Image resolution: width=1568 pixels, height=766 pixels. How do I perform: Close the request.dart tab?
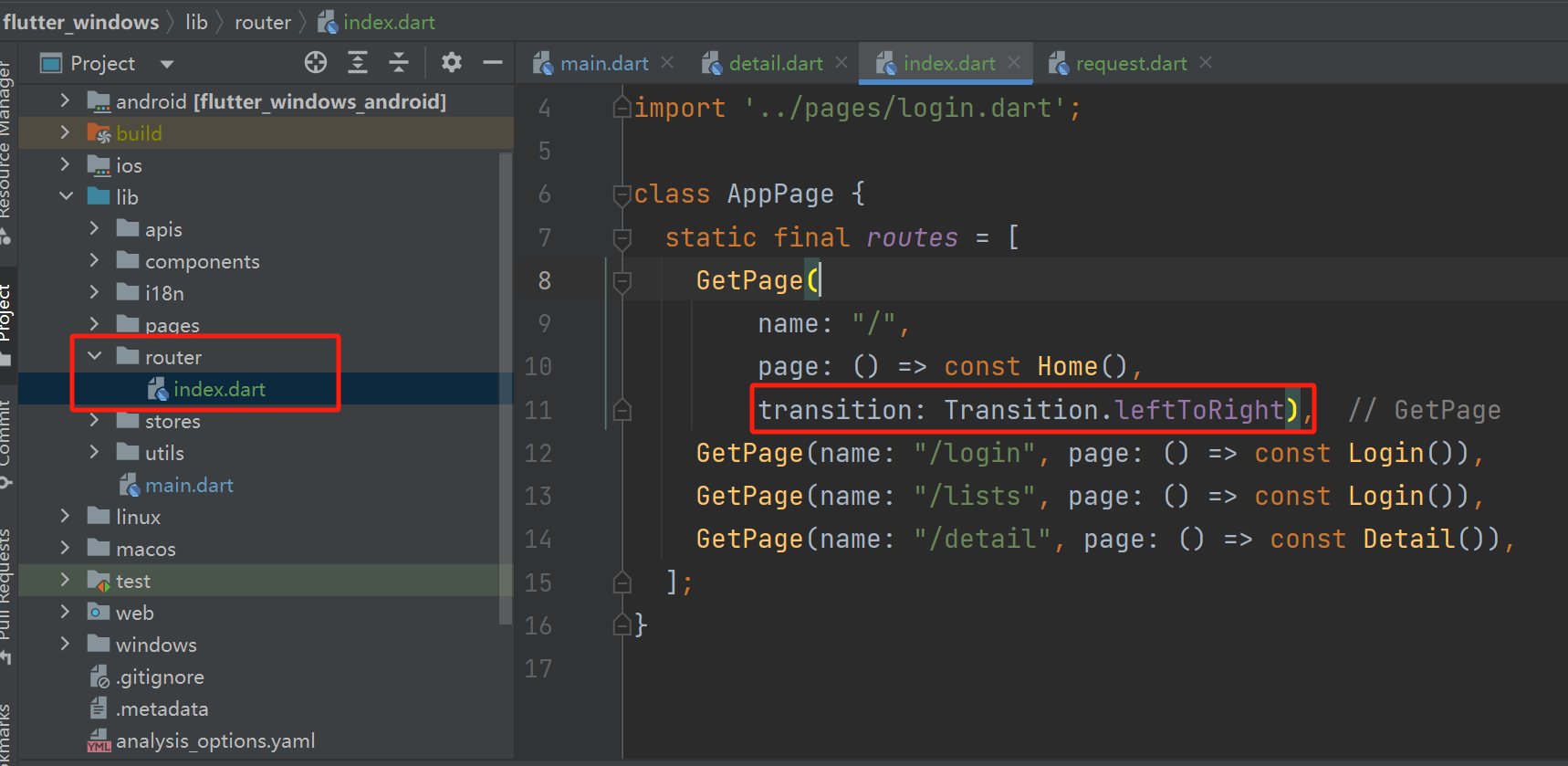1206,62
